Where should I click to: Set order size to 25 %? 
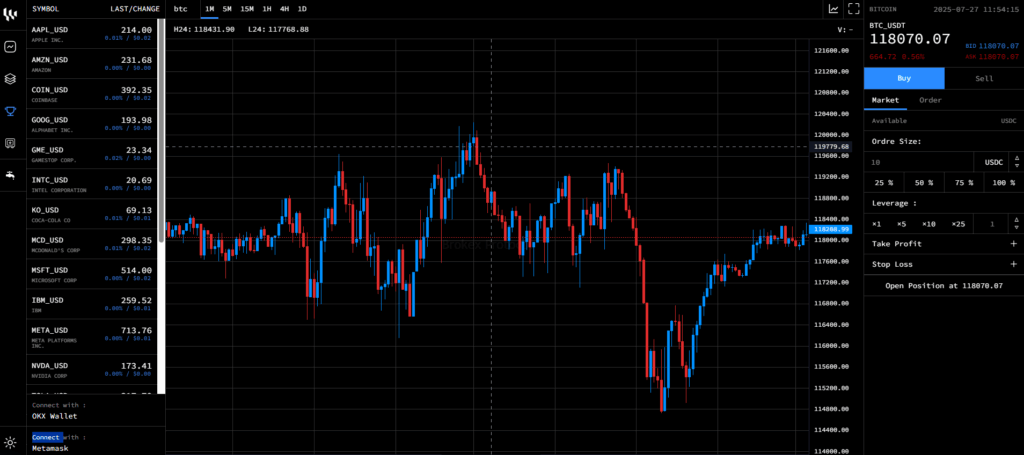[884, 183]
